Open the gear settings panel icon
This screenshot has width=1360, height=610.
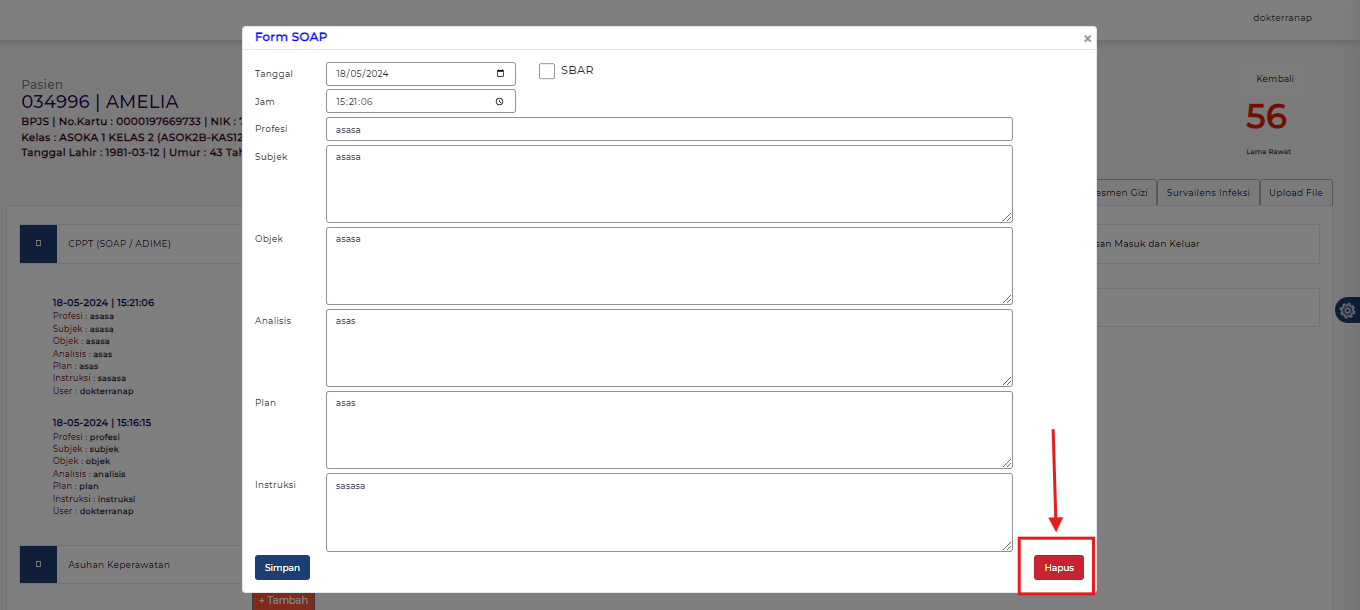pos(1348,310)
